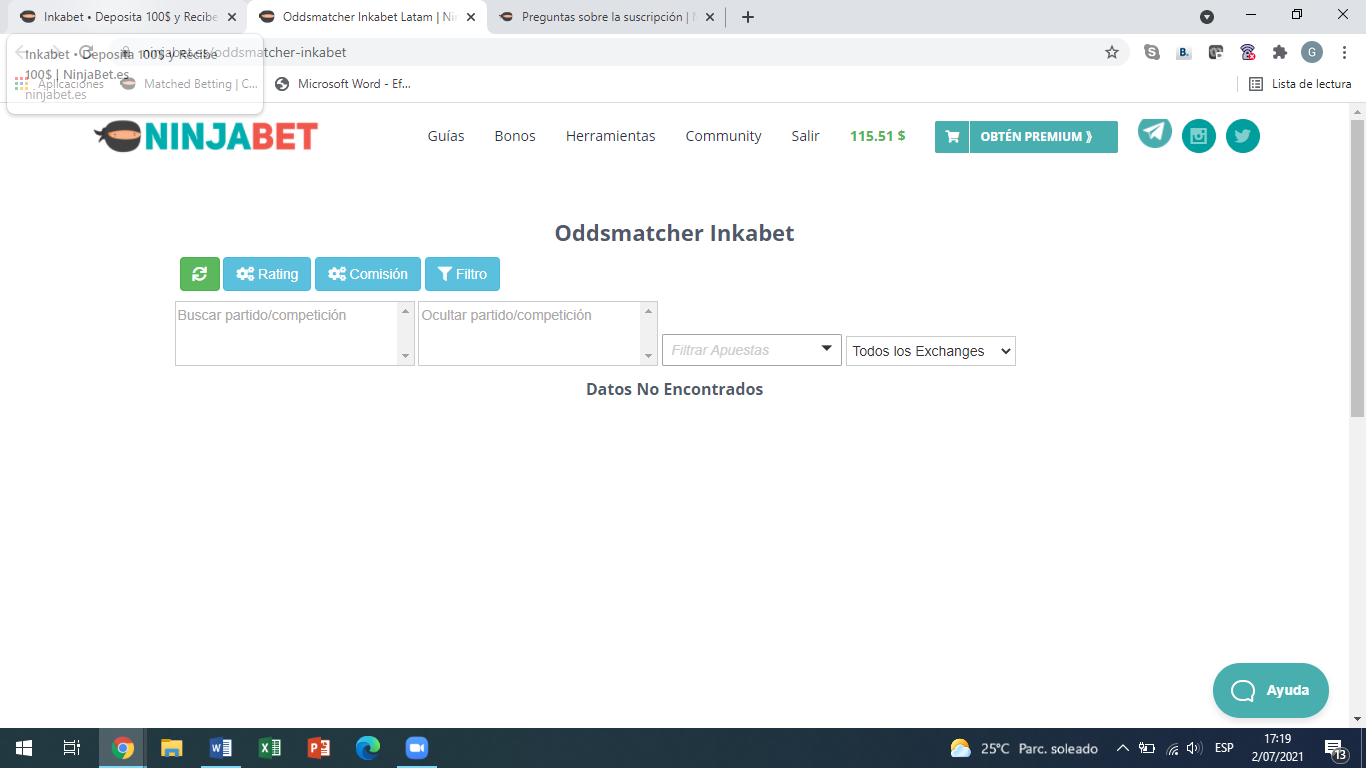
Task: Open the Guías menu
Action: (446, 136)
